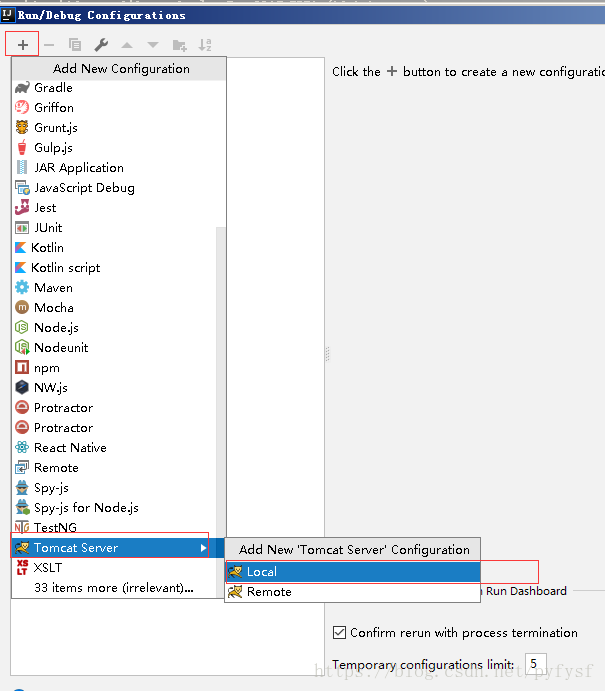The image size is (605, 691).
Task: Choose Local Tomcat Server configuration
Action: coord(353,572)
